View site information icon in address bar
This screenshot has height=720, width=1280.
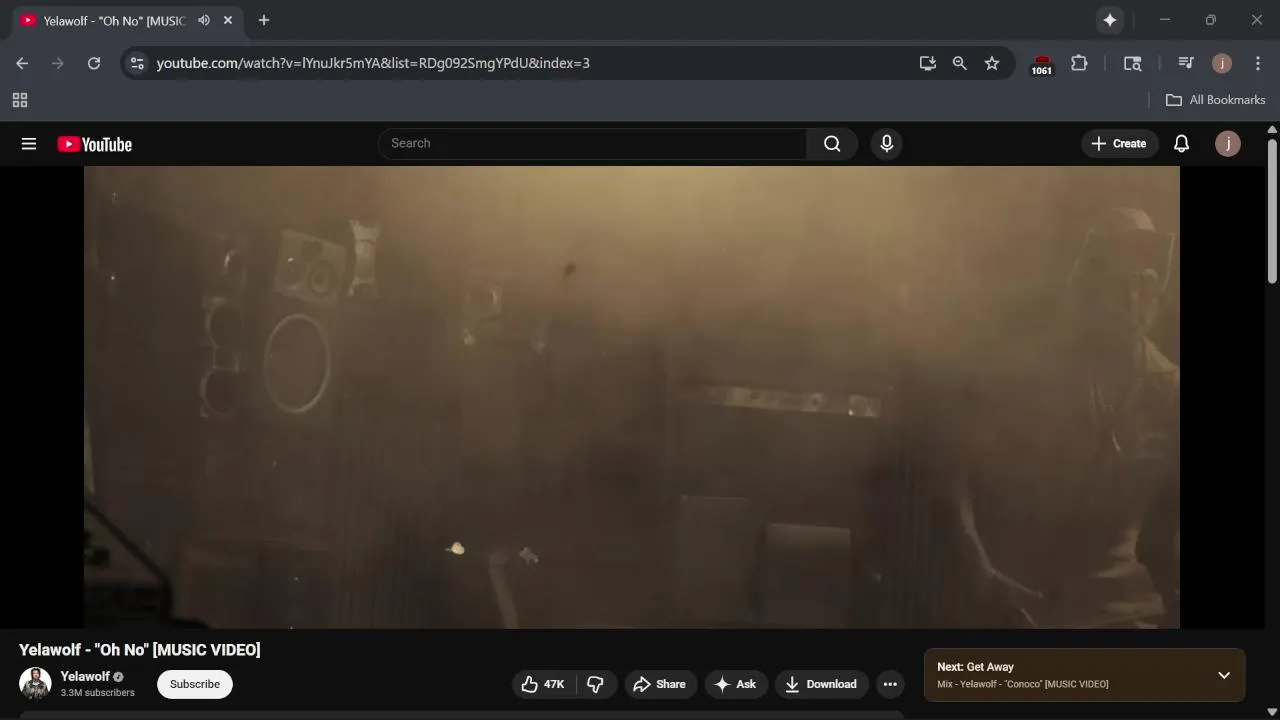(137, 63)
